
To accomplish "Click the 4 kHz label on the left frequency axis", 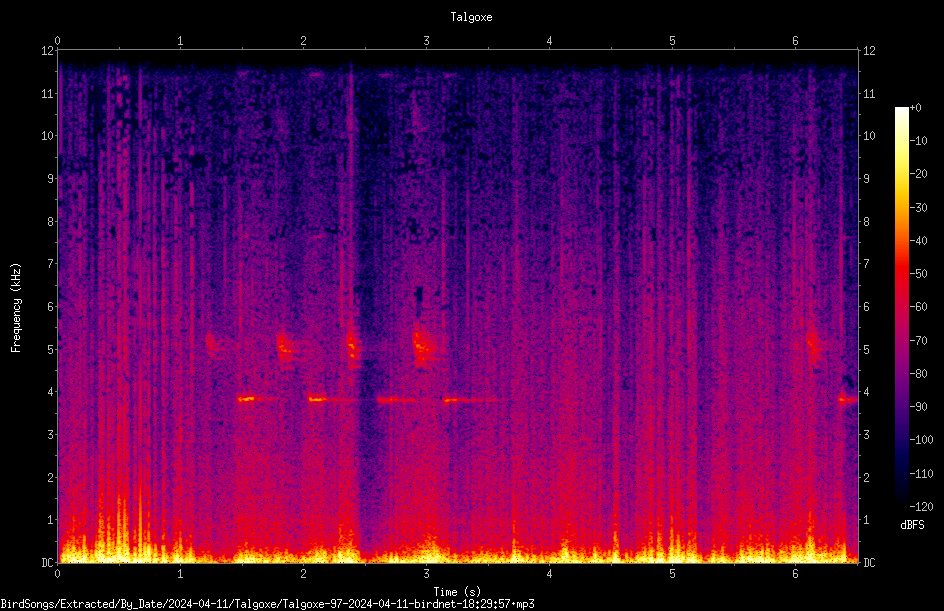I will [x=51, y=392].
